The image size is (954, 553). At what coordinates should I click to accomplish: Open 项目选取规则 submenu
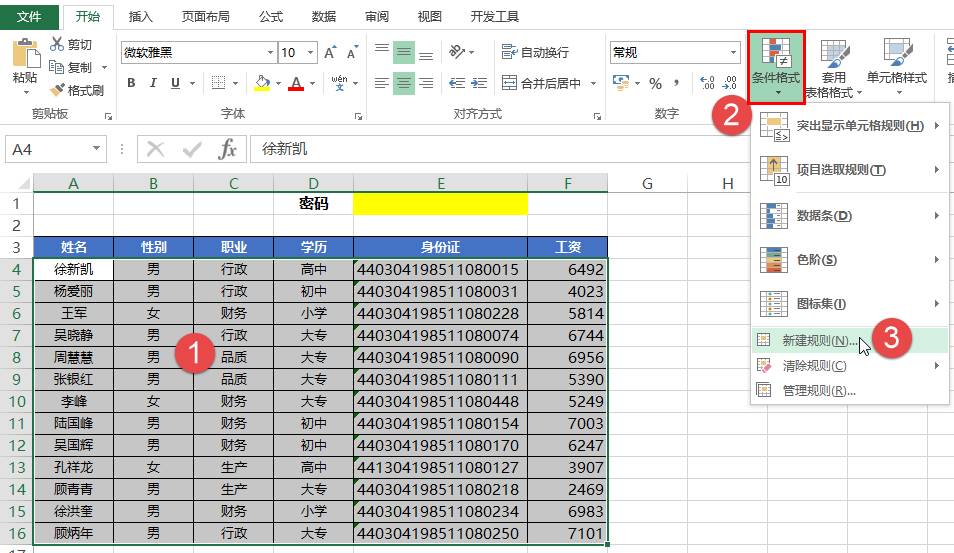(x=850, y=170)
